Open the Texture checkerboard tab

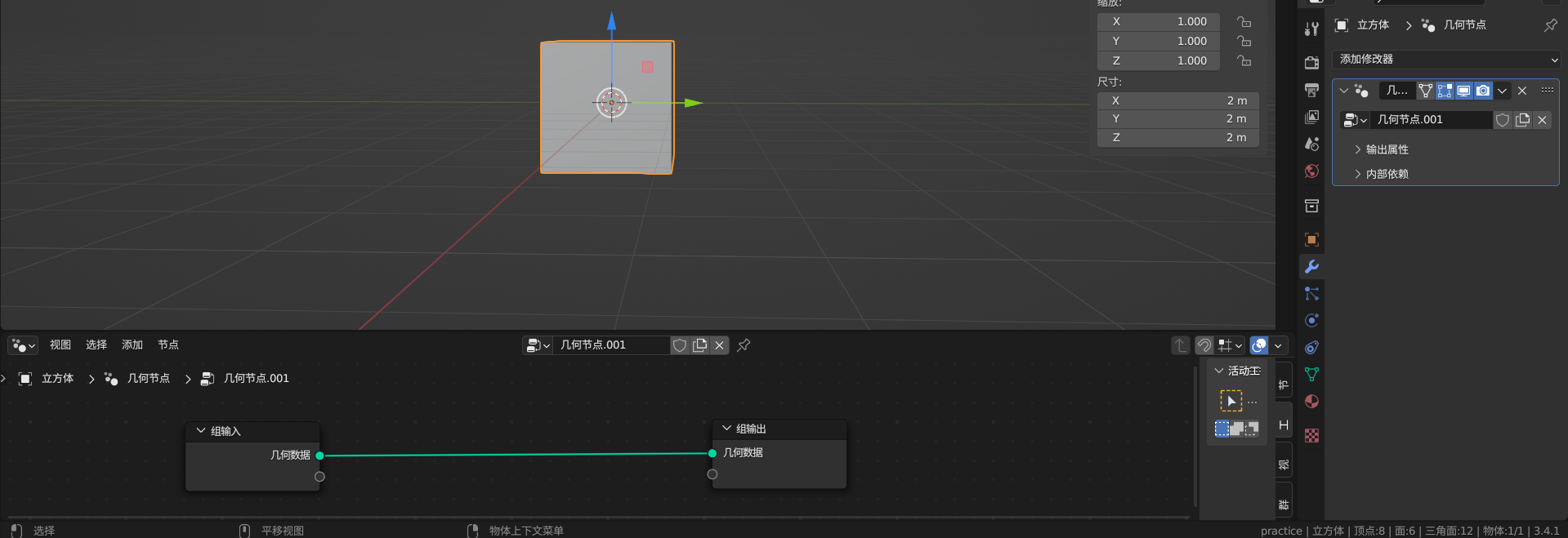(1311, 435)
